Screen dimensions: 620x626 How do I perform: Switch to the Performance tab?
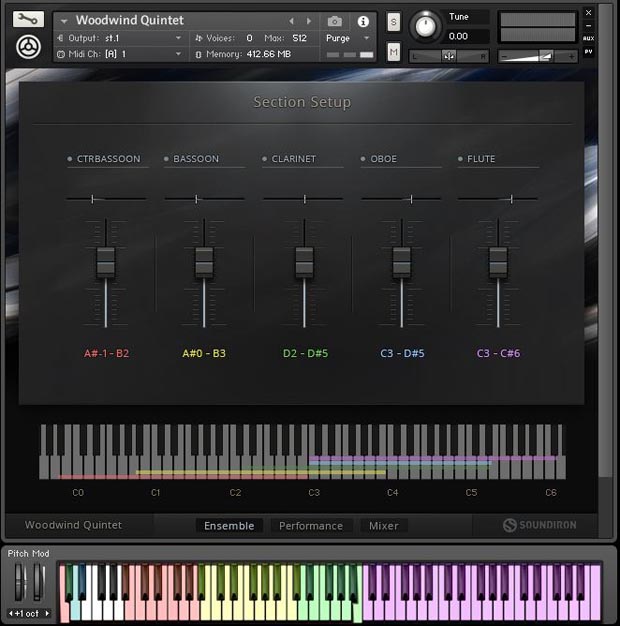(x=310, y=526)
